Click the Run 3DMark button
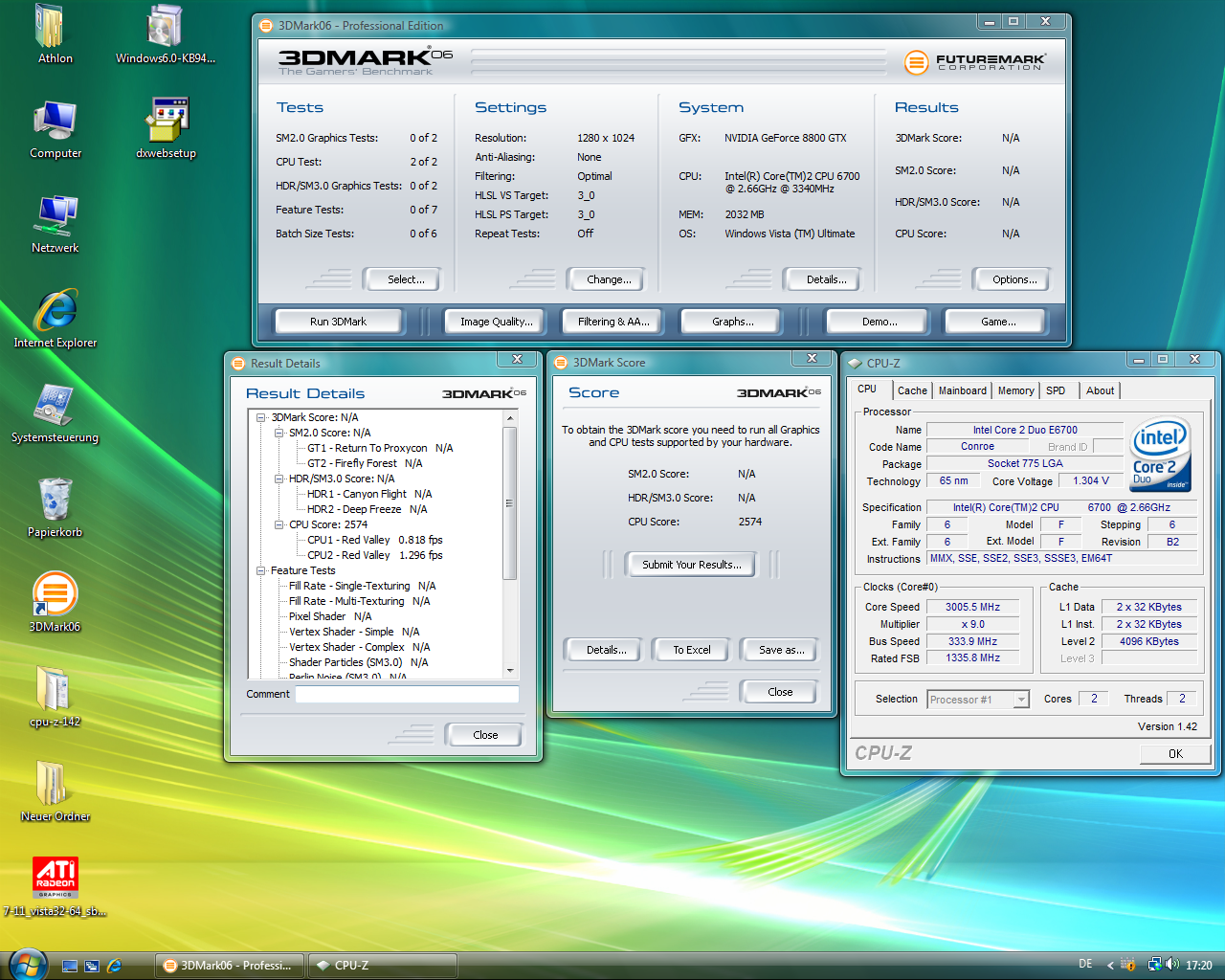1225x980 pixels. (x=338, y=322)
